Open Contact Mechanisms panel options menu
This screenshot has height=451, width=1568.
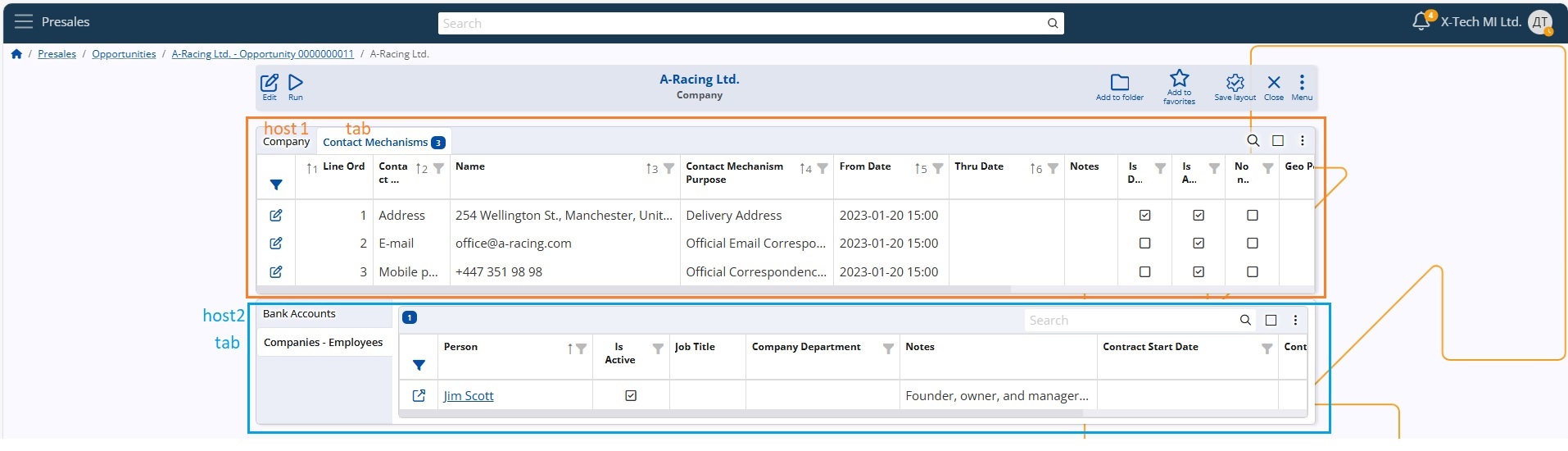click(1303, 141)
